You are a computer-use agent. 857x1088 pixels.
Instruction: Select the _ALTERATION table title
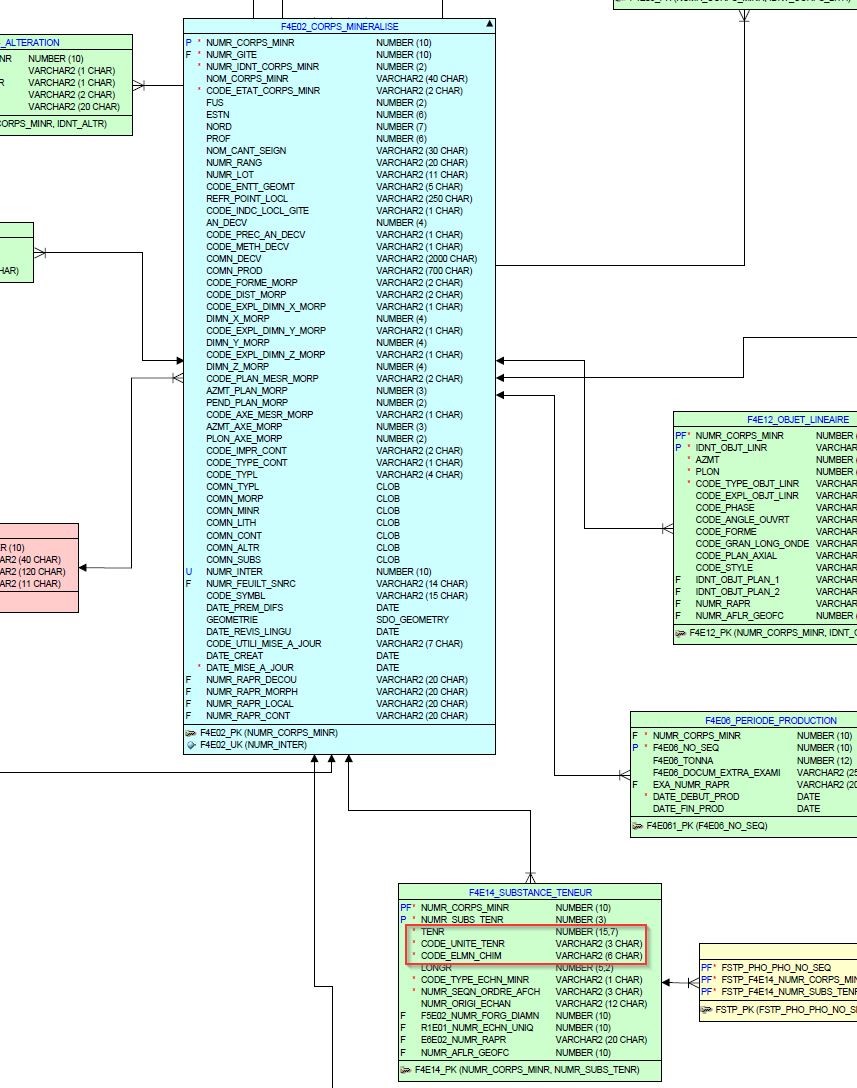pyautogui.click(x=31, y=42)
